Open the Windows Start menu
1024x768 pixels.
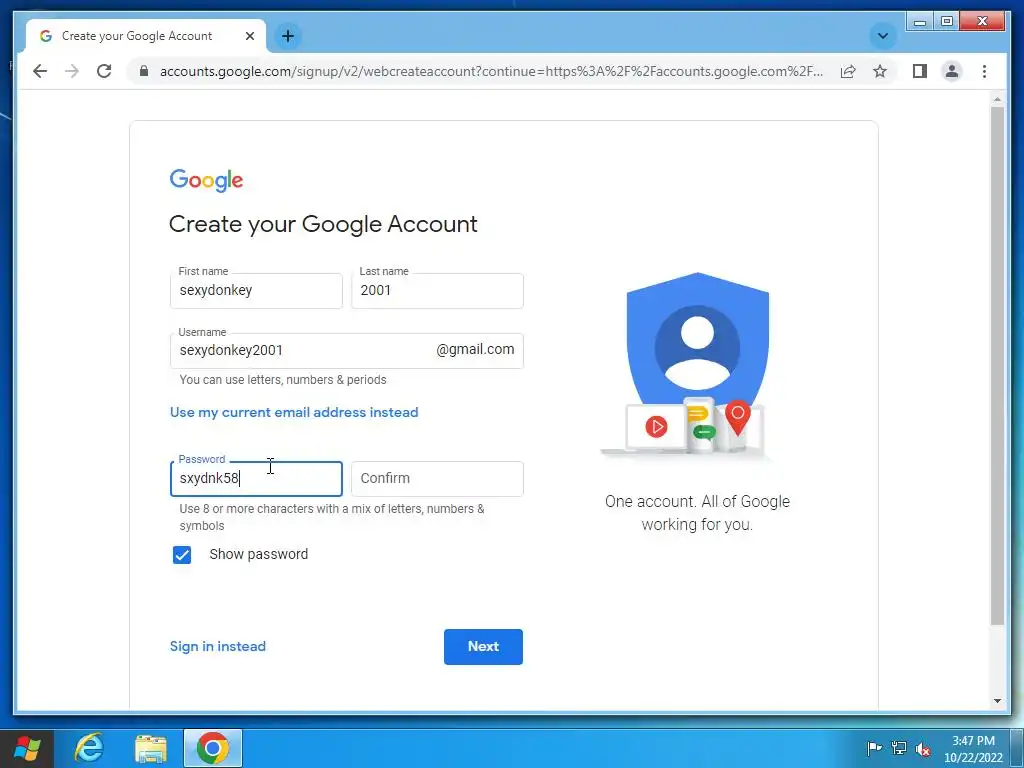click(x=27, y=748)
